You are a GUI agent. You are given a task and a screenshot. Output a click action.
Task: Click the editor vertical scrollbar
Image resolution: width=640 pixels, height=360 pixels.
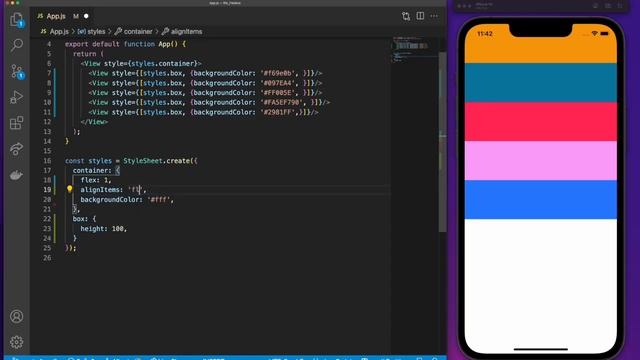click(x=442, y=142)
